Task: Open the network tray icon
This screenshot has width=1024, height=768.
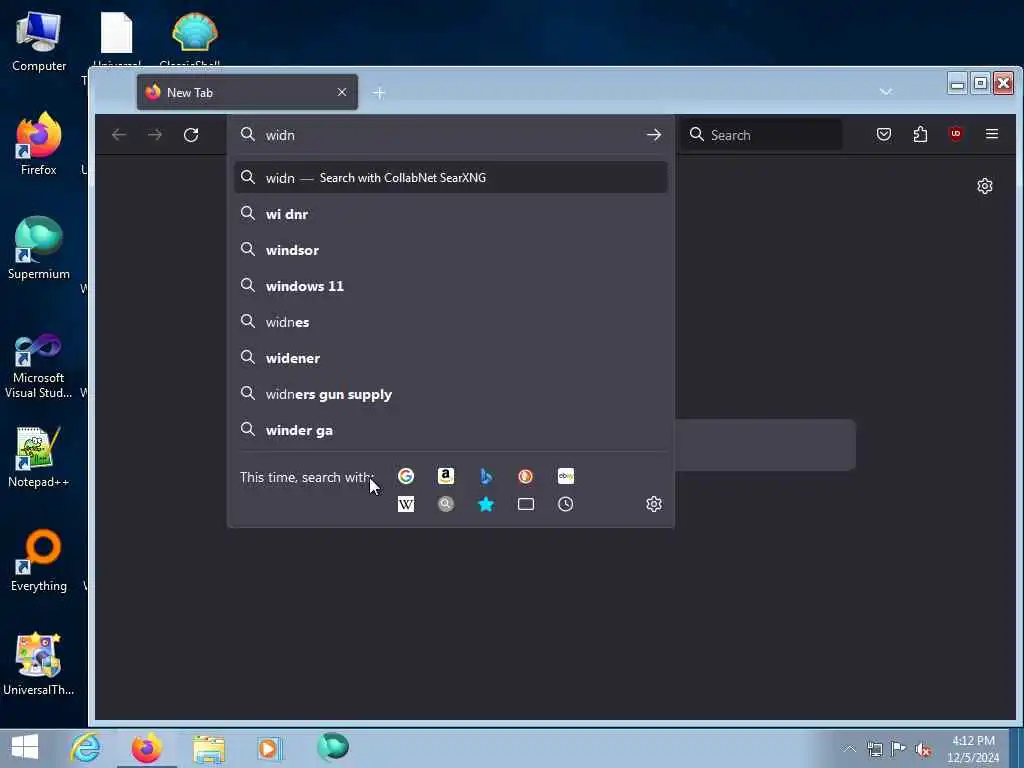Action: click(874, 749)
